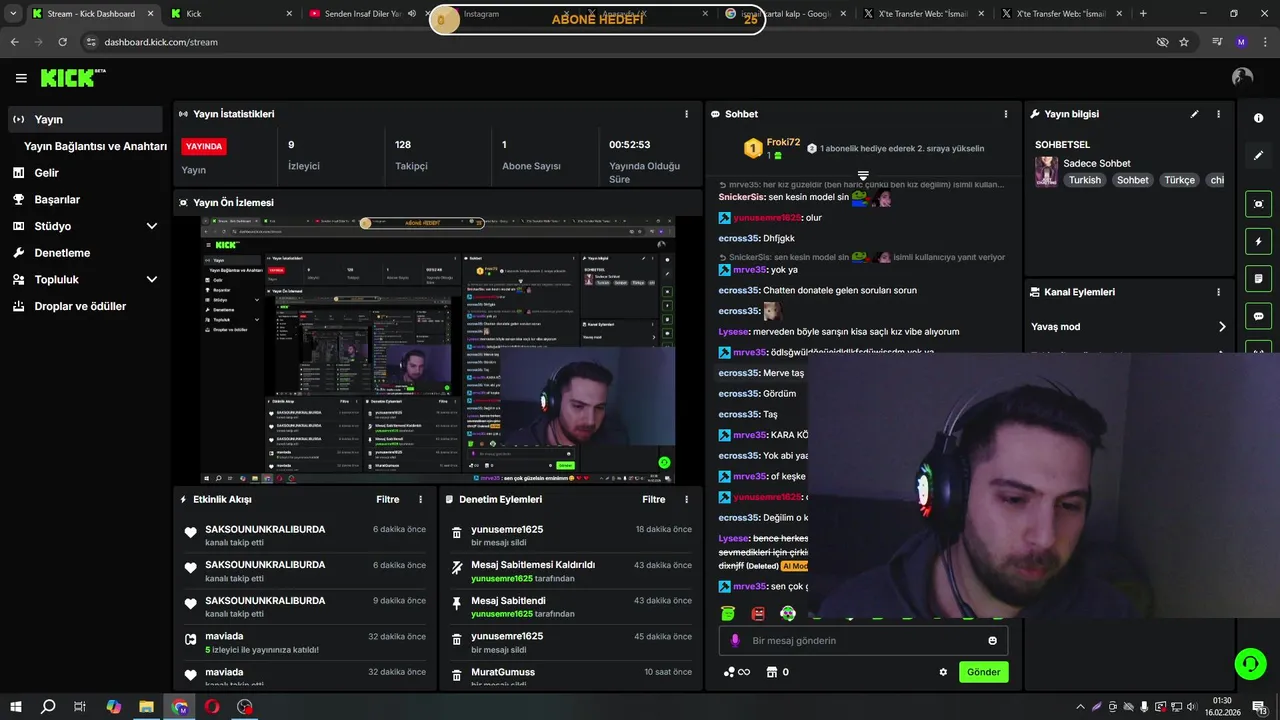Click SnickerSis username in the chat
This screenshot has width=1280, height=720.
[741, 197]
